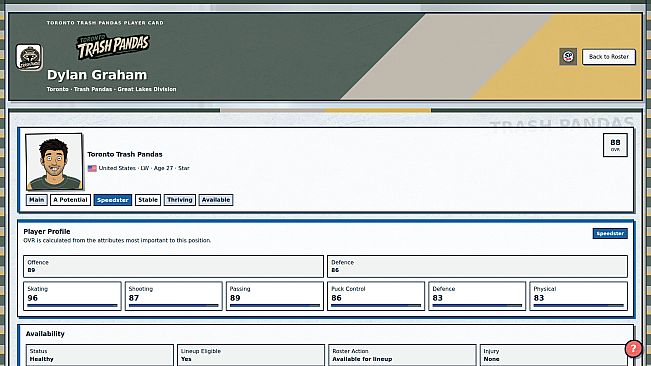Click the SP league logo icon
Screen dimensions: 651x366
click(568, 57)
